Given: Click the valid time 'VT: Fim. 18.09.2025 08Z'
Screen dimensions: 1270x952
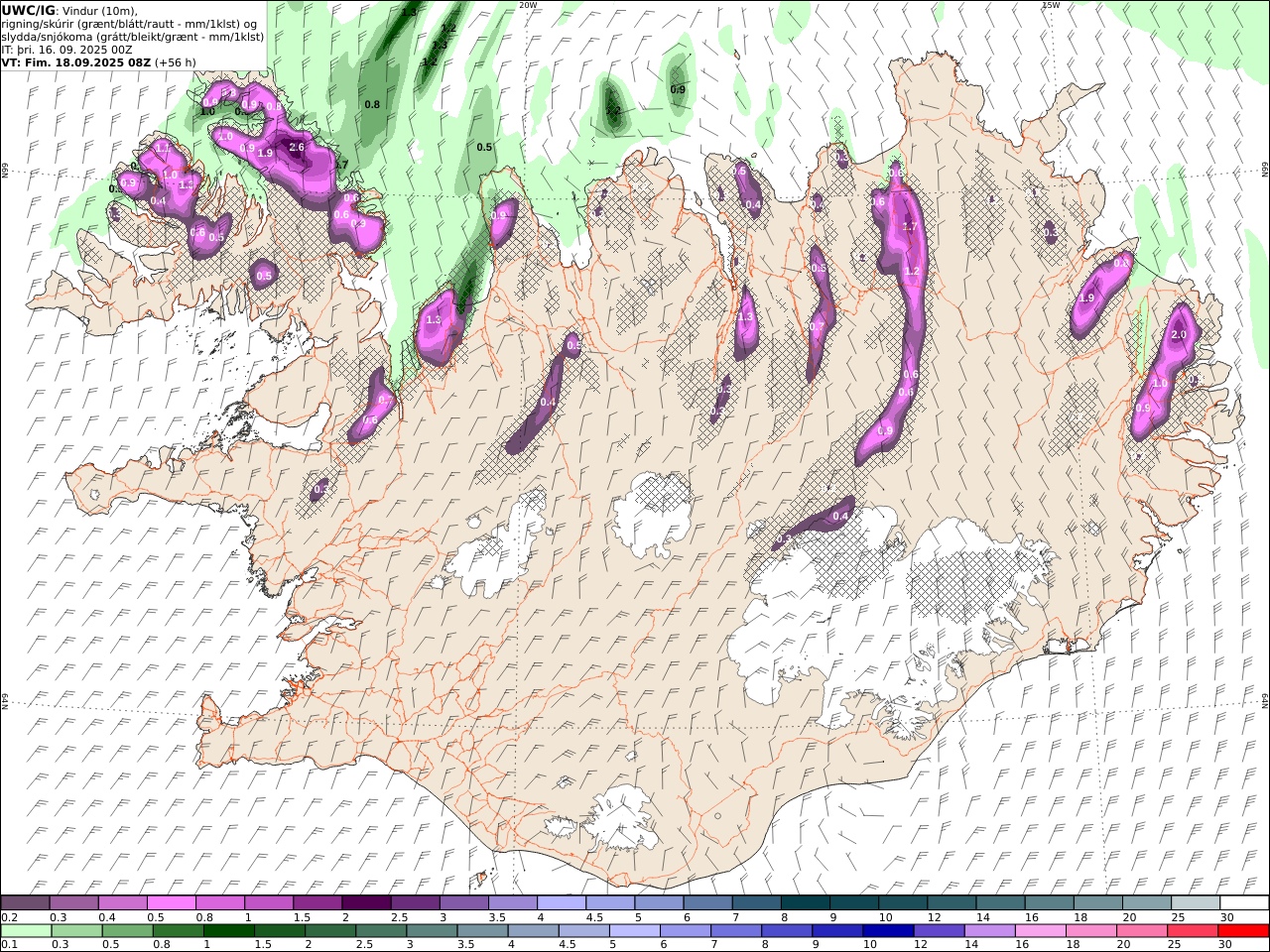Looking at the screenshot, I should pos(75,62).
